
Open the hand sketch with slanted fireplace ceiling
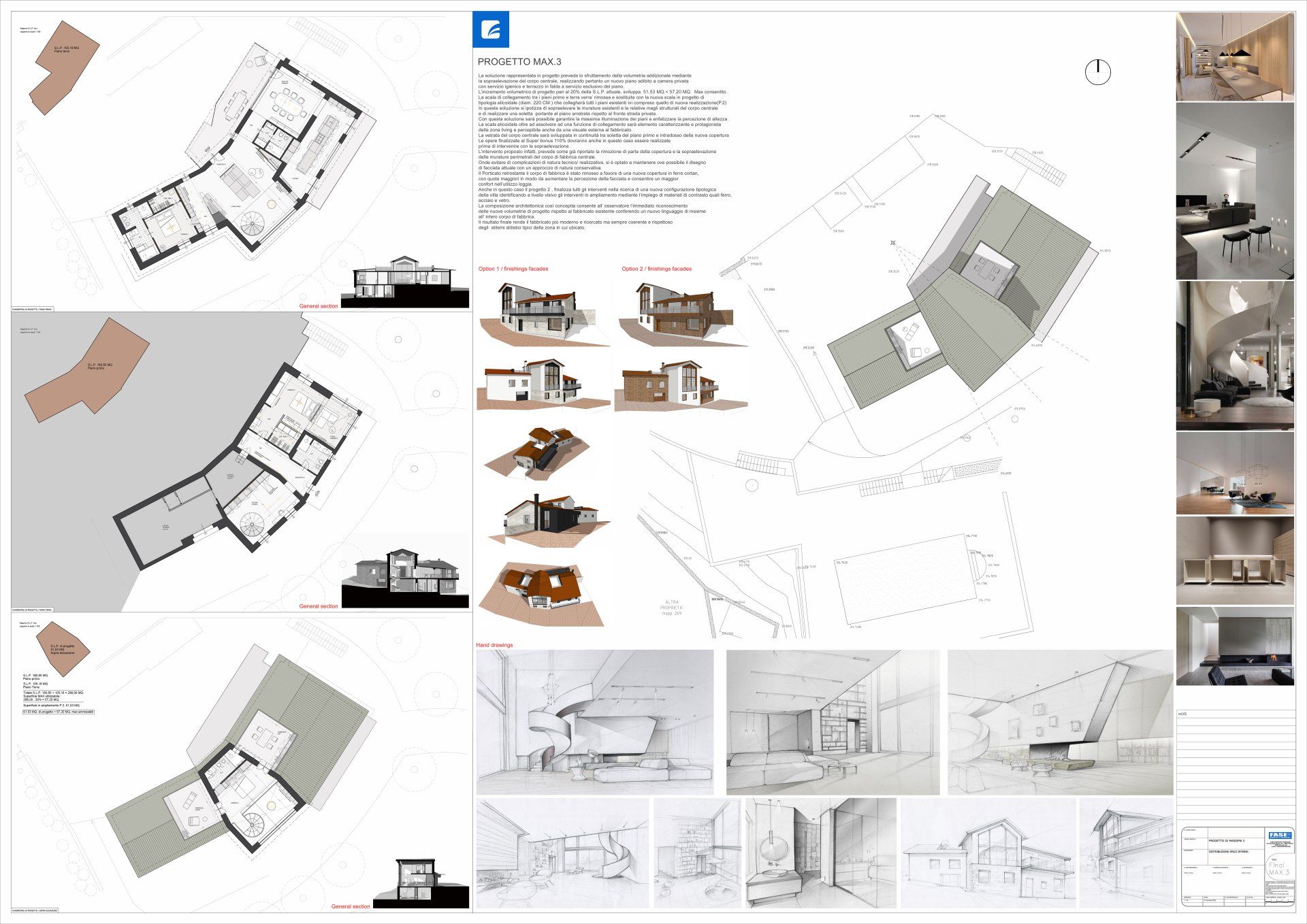[x=1060, y=722]
